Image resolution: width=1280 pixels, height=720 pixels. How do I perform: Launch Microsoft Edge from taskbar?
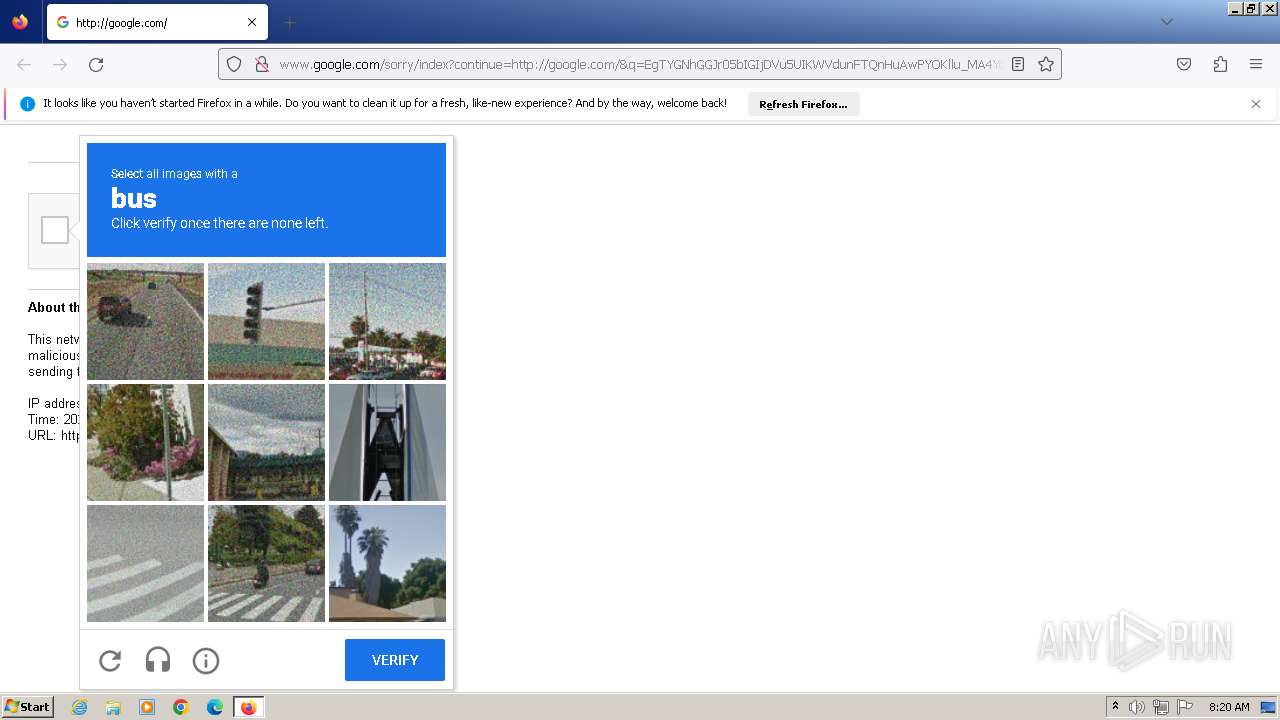[215, 707]
